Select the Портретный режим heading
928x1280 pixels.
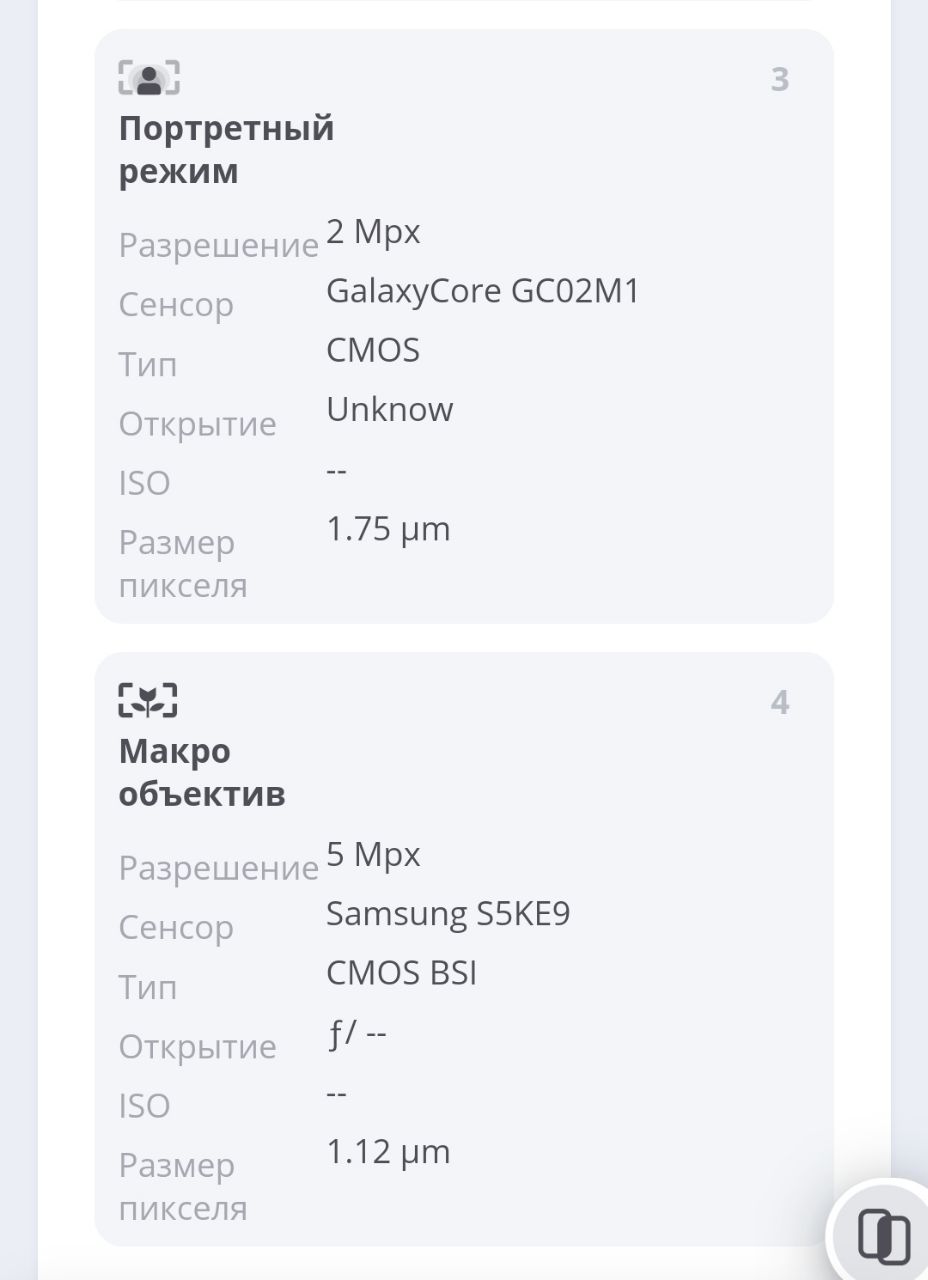pos(226,150)
